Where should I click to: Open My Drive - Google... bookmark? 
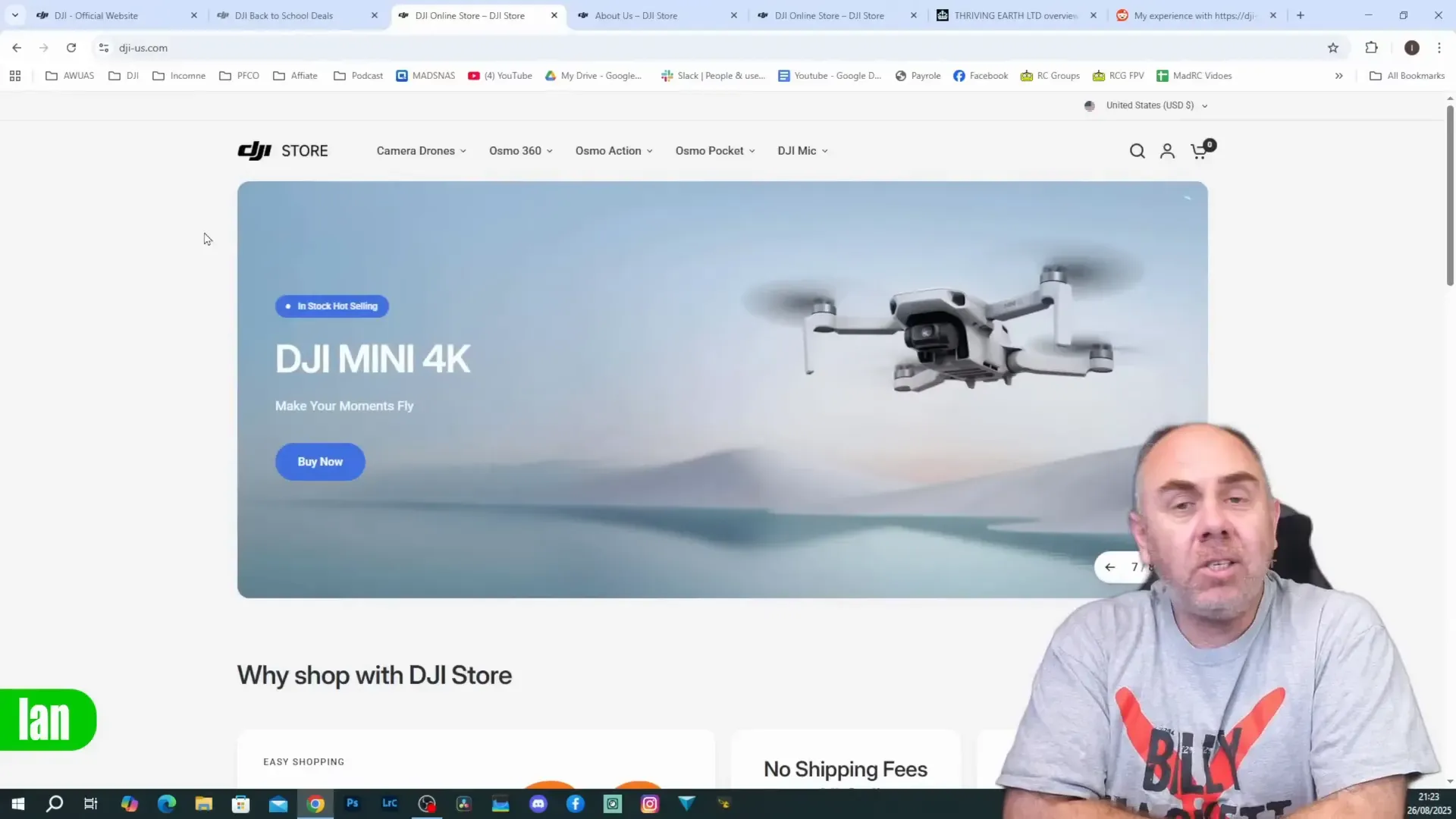click(x=593, y=76)
